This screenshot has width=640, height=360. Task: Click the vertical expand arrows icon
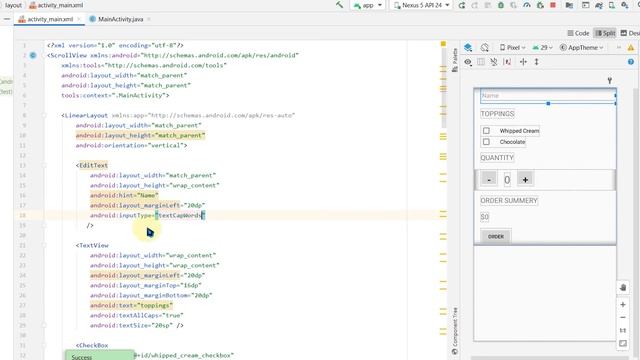tap(537, 62)
